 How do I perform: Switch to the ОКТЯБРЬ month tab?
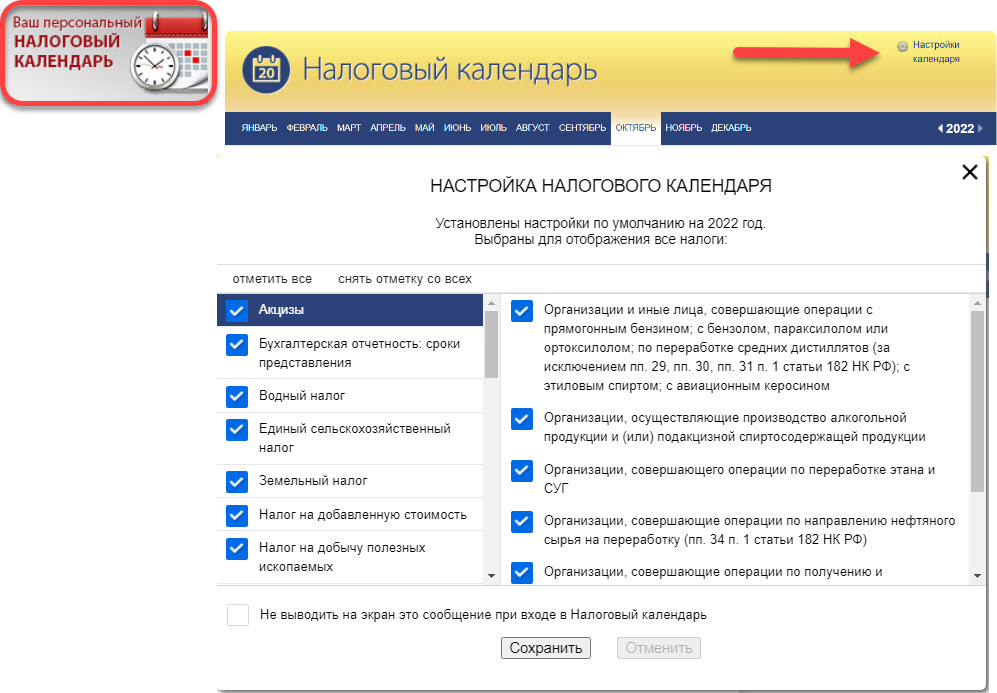[x=636, y=128]
